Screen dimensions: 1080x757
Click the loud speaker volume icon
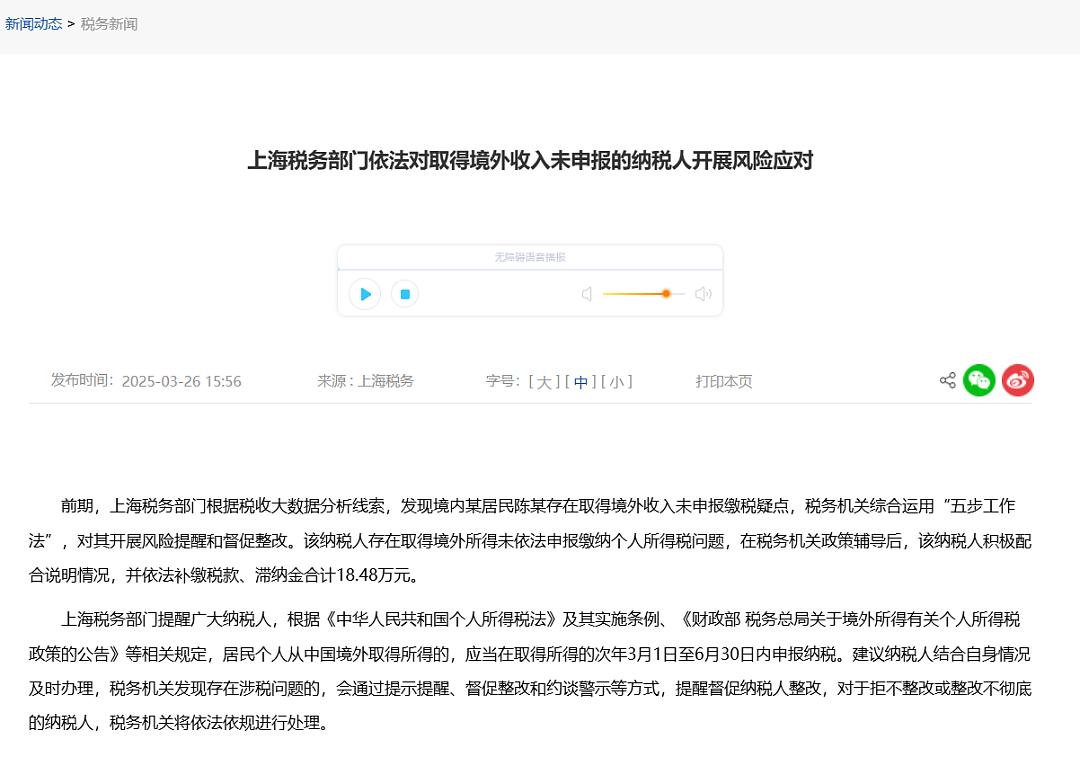click(x=703, y=294)
